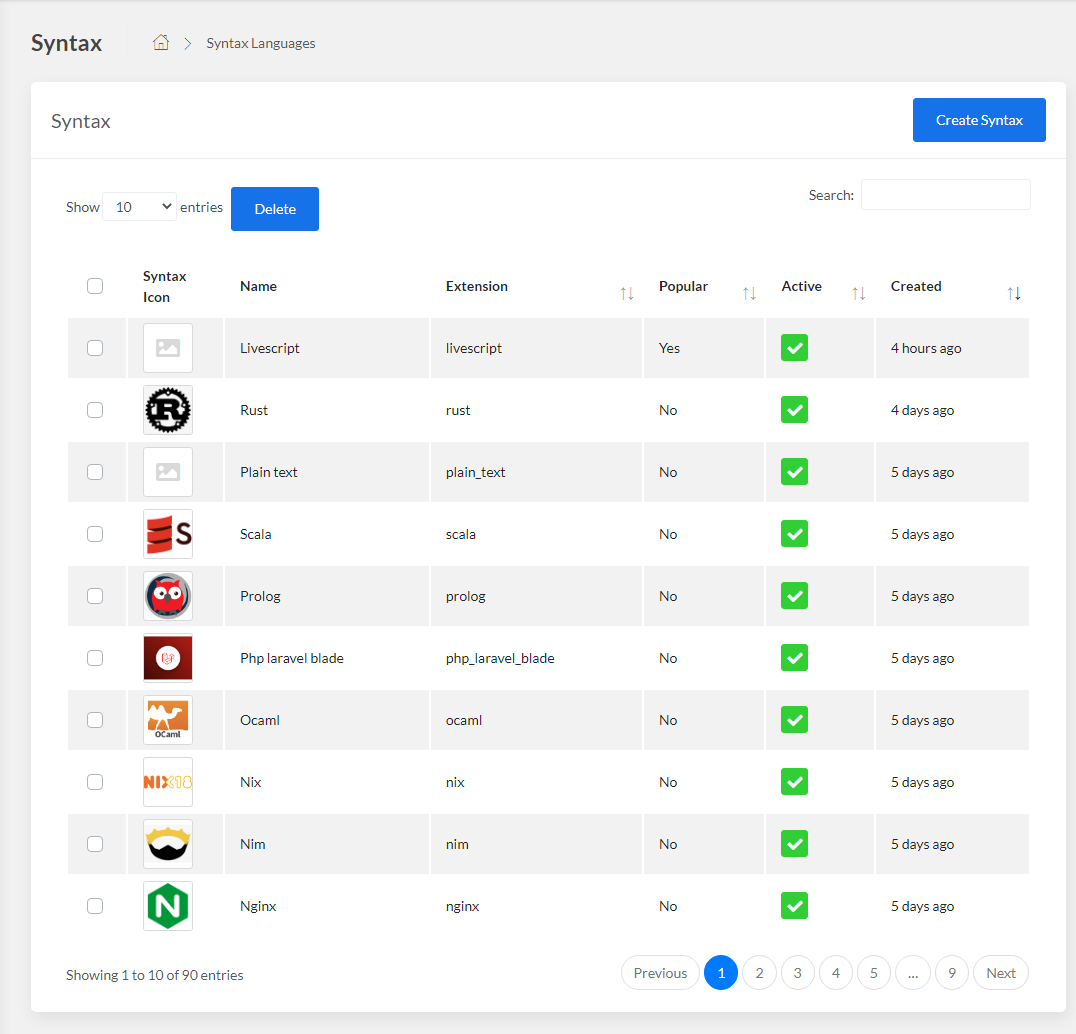Select the Prolog row checkbox

[x=95, y=596]
